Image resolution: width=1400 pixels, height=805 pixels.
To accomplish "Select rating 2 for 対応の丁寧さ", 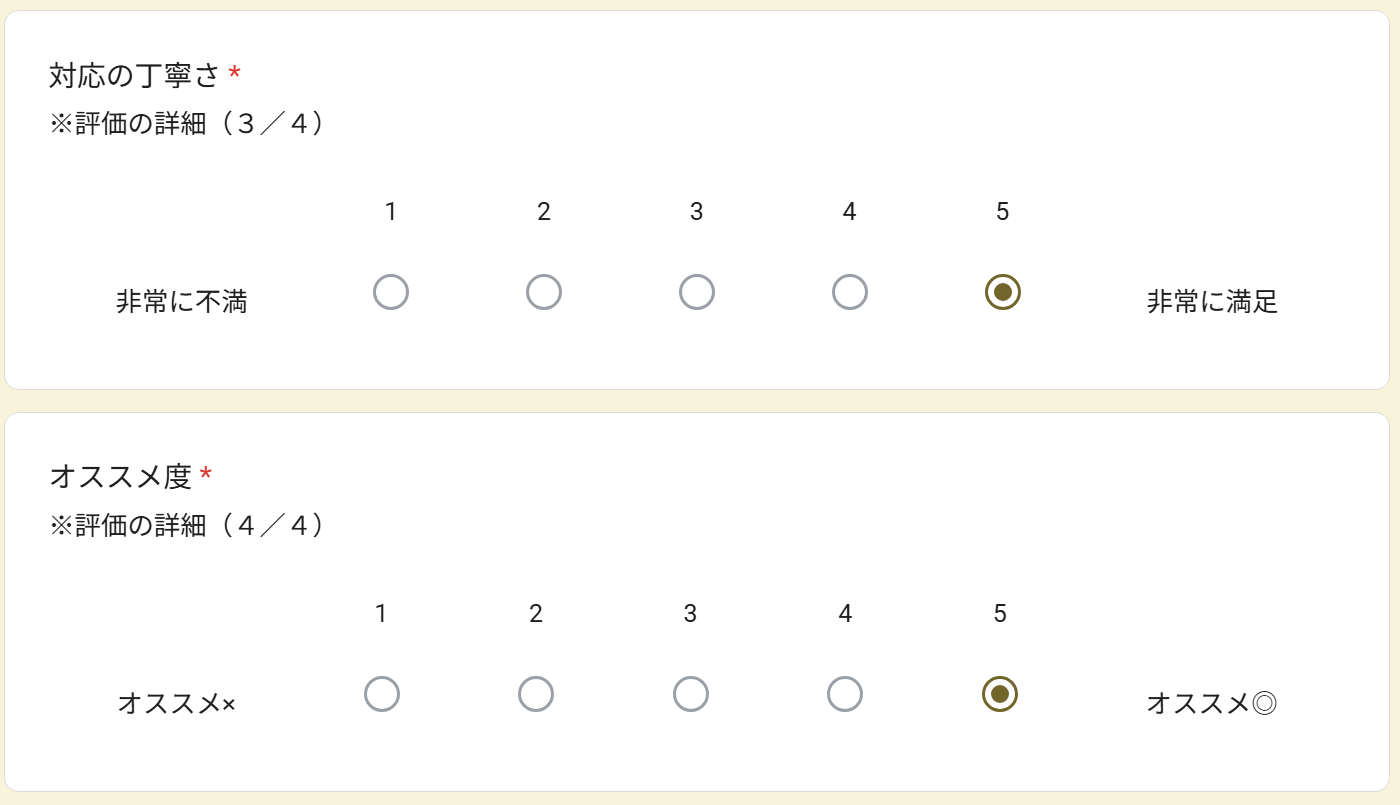I will point(544,293).
